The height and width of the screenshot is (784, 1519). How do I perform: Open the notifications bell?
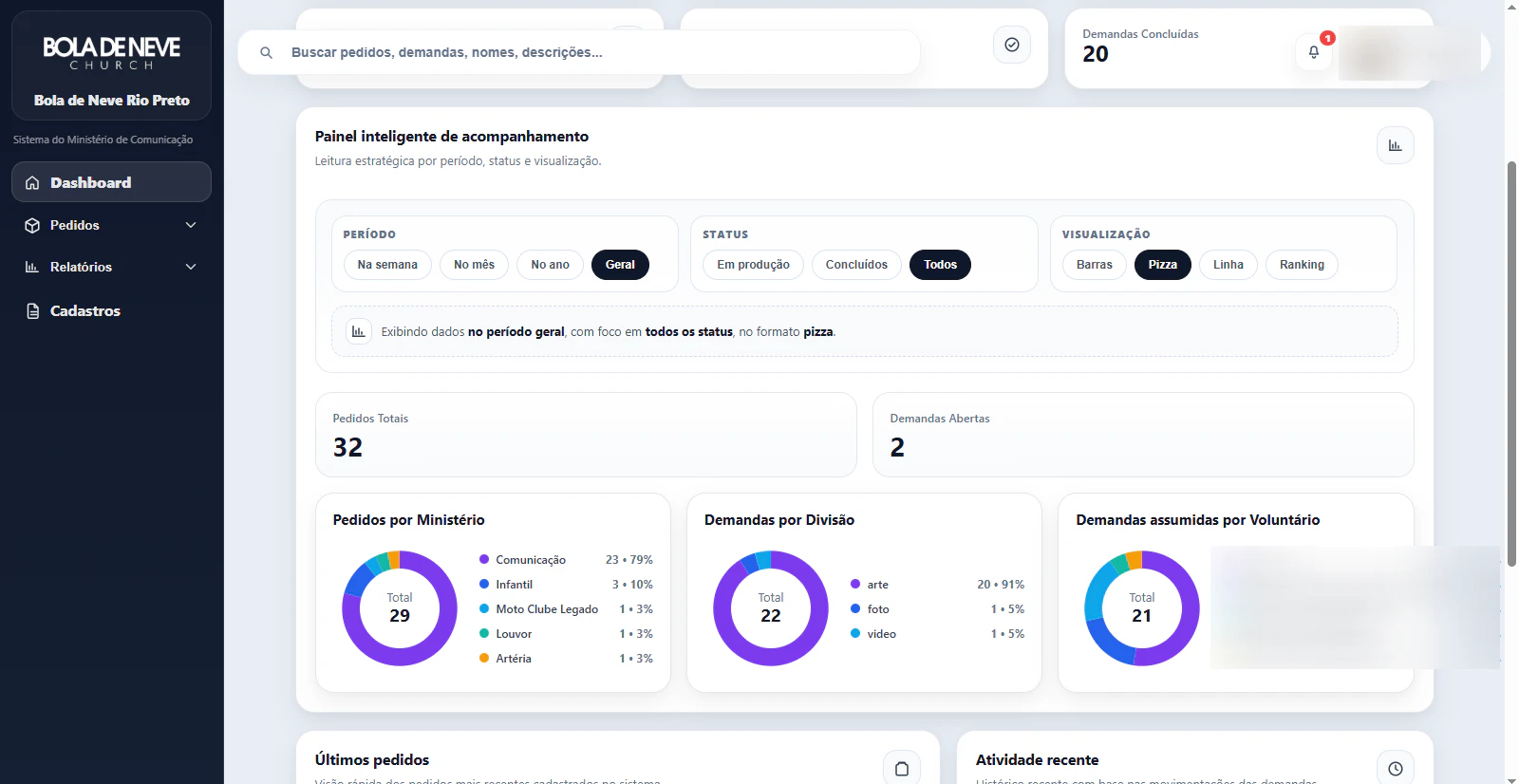[1314, 52]
